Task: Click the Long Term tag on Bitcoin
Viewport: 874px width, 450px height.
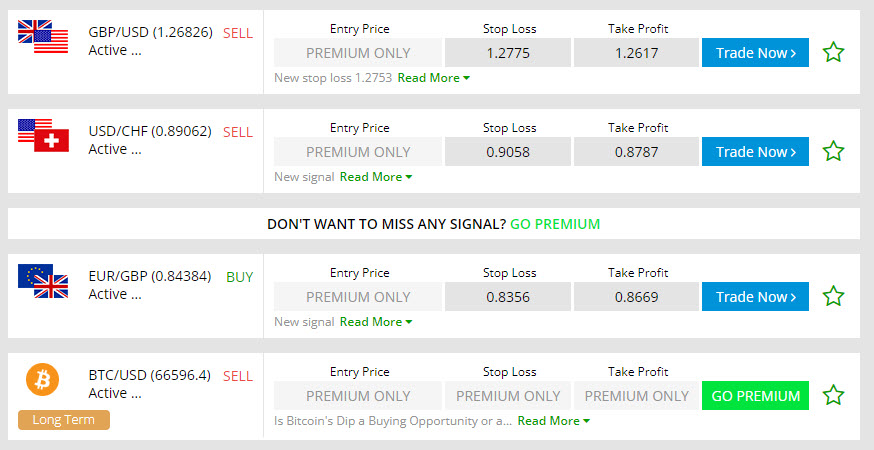Action: (63, 419)
